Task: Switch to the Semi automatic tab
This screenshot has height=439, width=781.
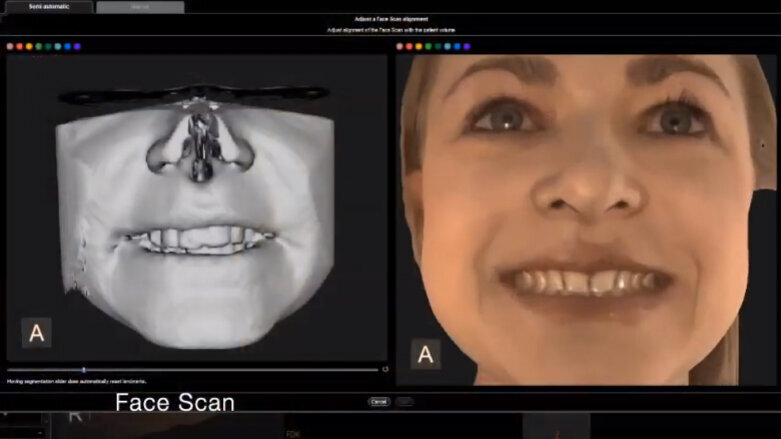Action: (48, 7)
